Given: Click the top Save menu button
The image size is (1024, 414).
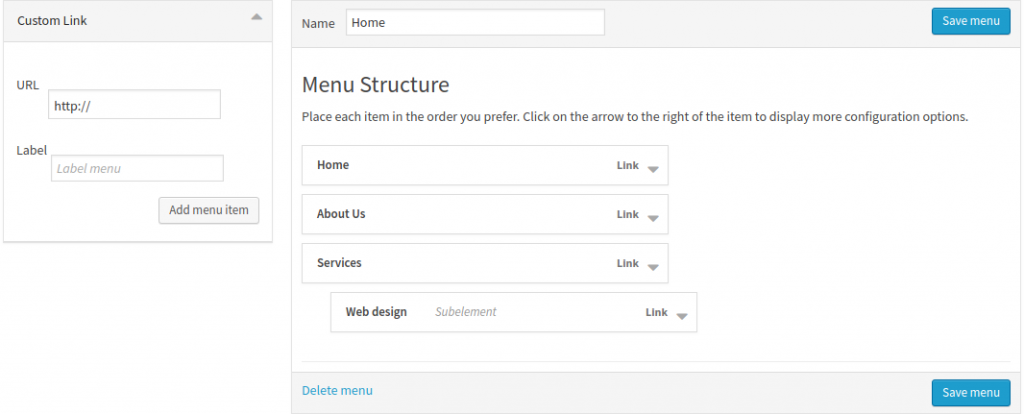Looking at the screenshot, I should point(970,22).
